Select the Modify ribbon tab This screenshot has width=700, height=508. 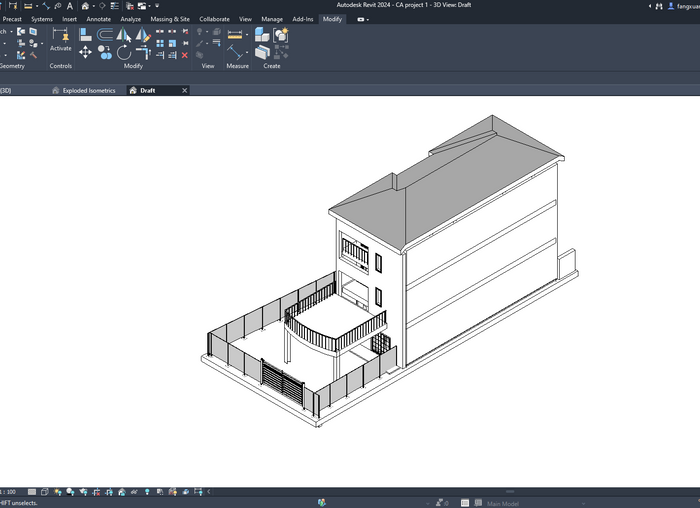coord(332,19)
